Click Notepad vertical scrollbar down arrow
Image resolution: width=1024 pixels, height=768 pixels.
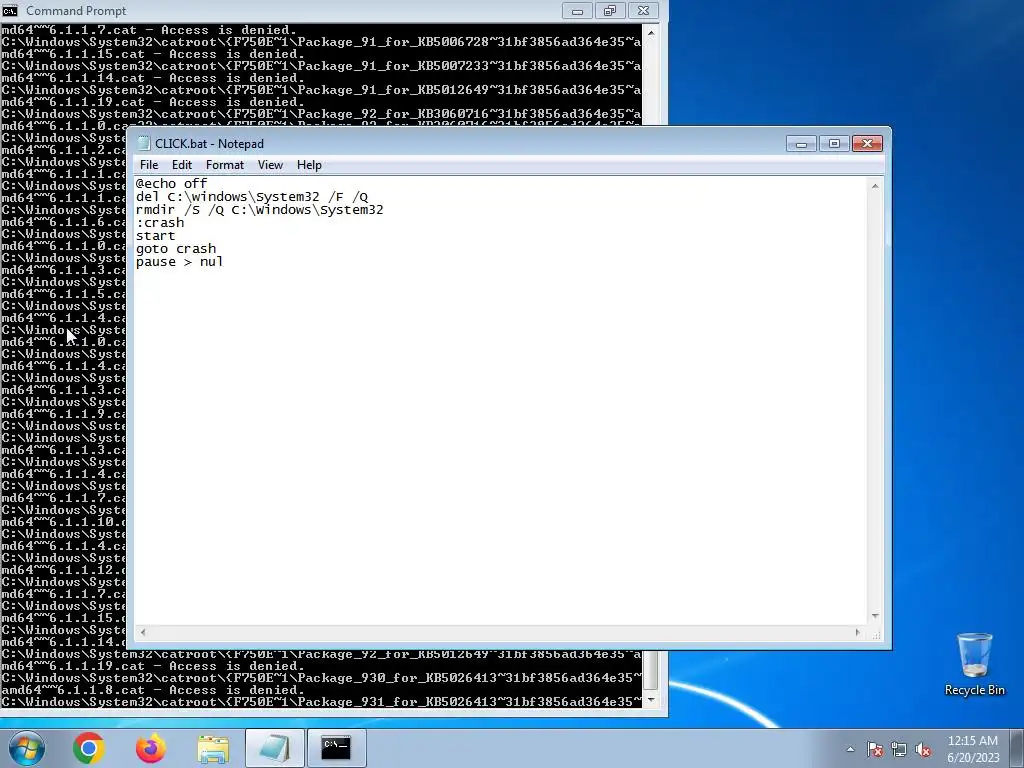pyautogui.click(x=875, y=616)
